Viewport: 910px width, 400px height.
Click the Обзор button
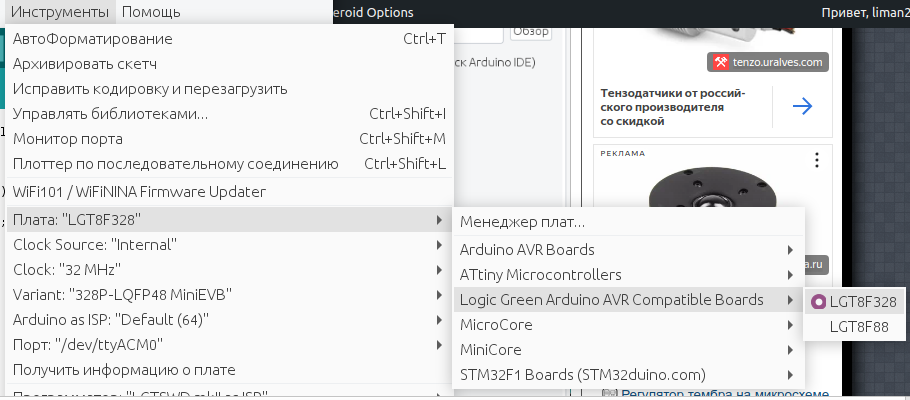(531, 32)
